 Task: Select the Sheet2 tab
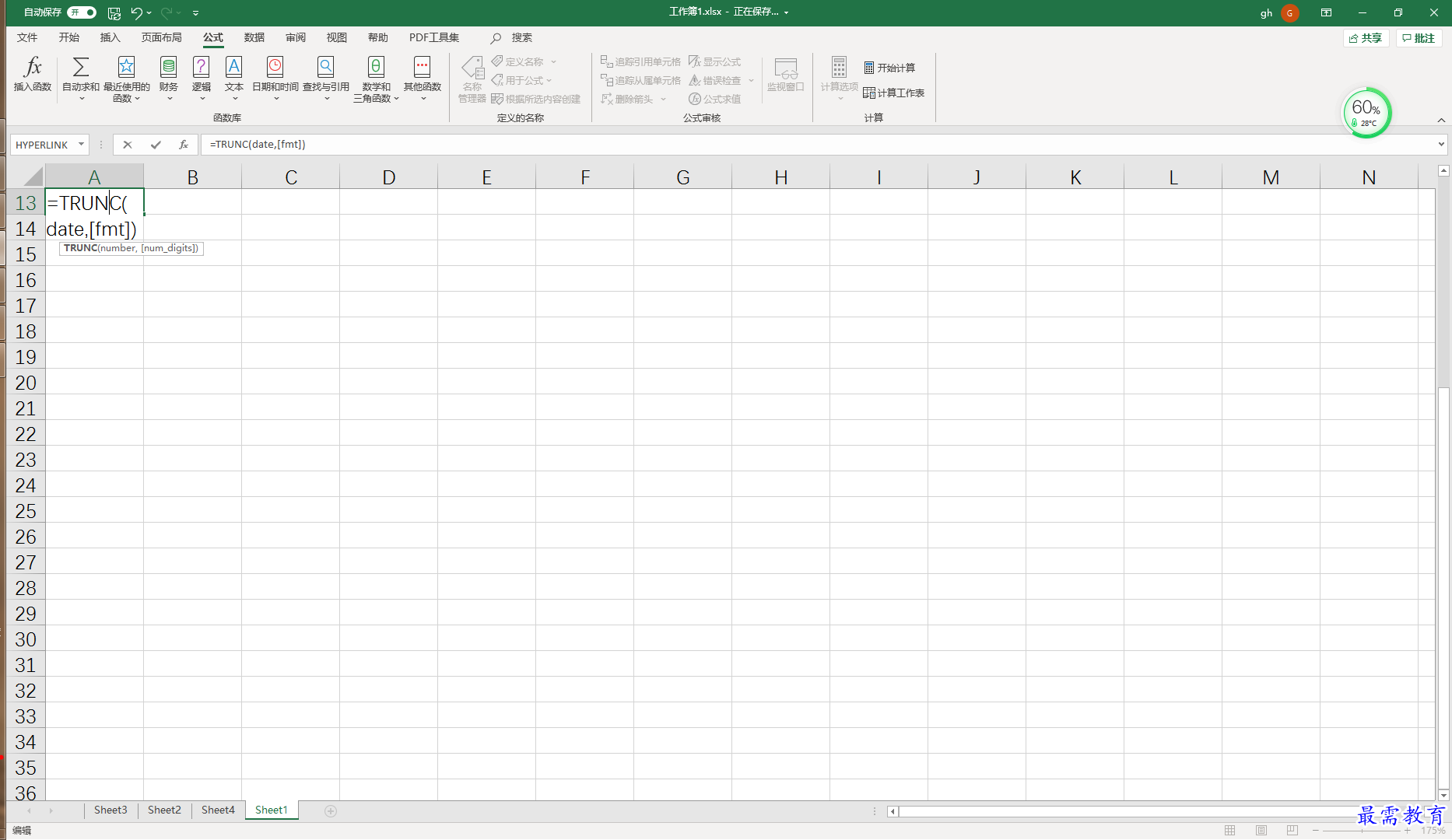(x=164, y=810)
